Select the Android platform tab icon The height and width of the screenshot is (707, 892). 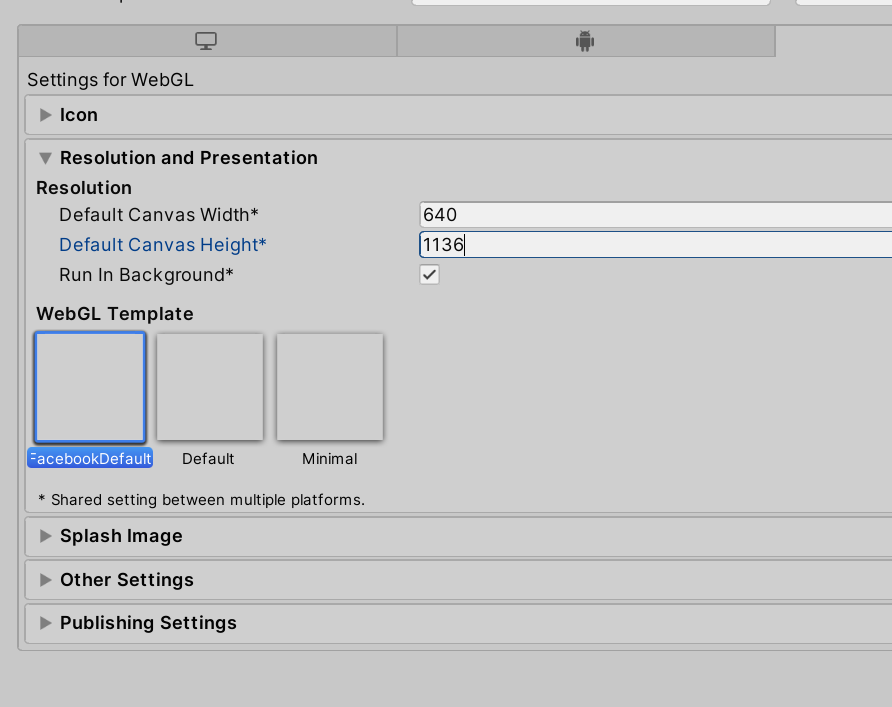[x=585, y=41]
